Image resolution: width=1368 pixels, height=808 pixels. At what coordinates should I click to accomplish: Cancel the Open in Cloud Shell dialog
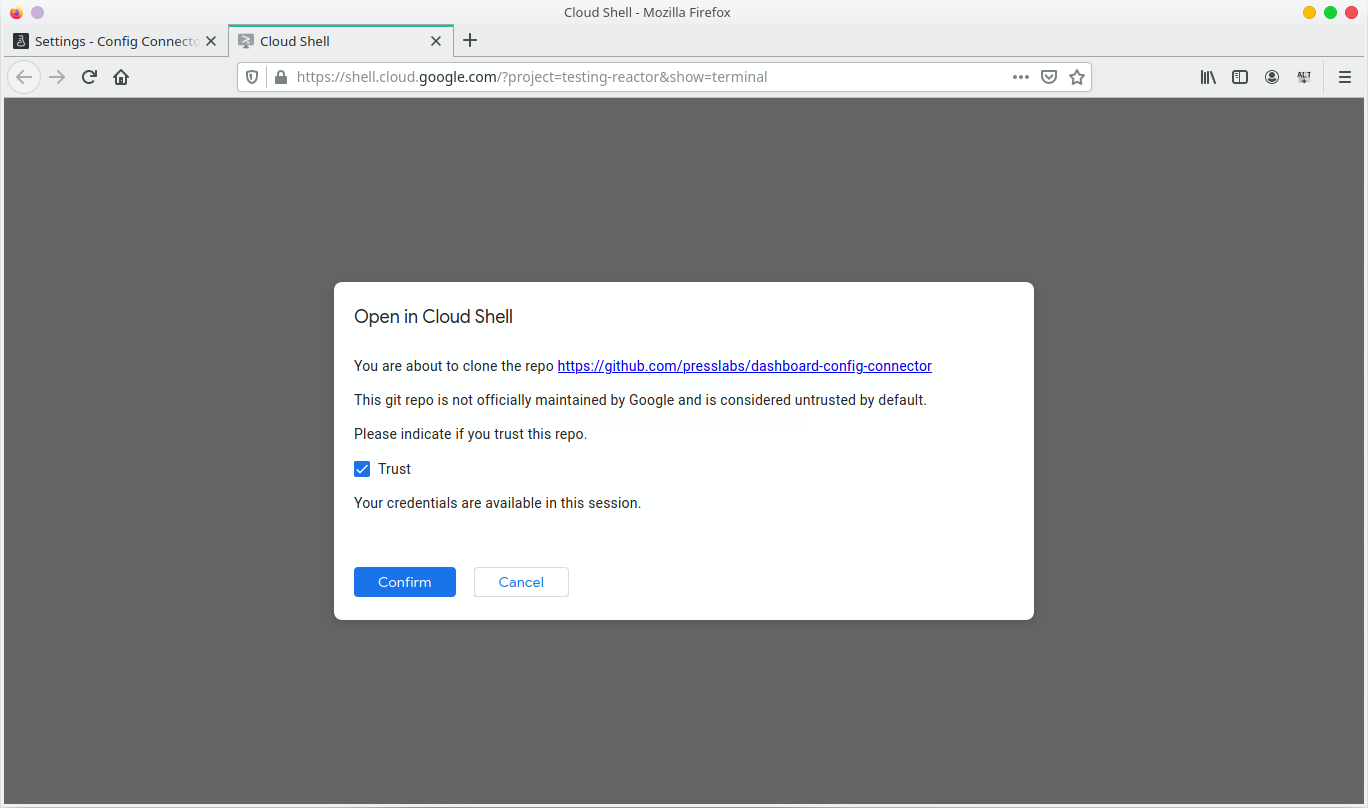[521, 582]
